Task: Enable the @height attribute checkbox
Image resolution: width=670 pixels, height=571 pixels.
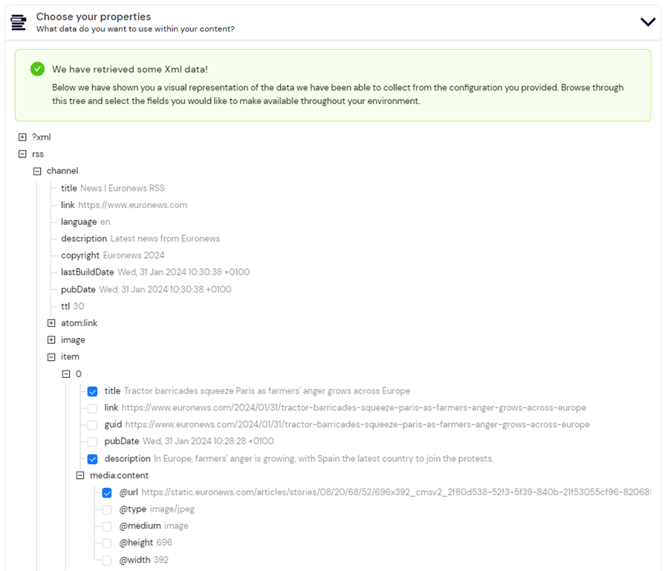Action: [107, 543]
